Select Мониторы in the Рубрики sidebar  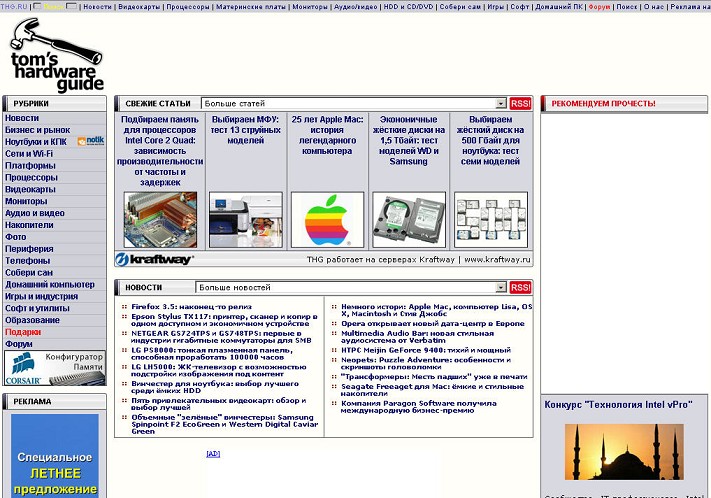pyautogui.click(x=26, y=201)
